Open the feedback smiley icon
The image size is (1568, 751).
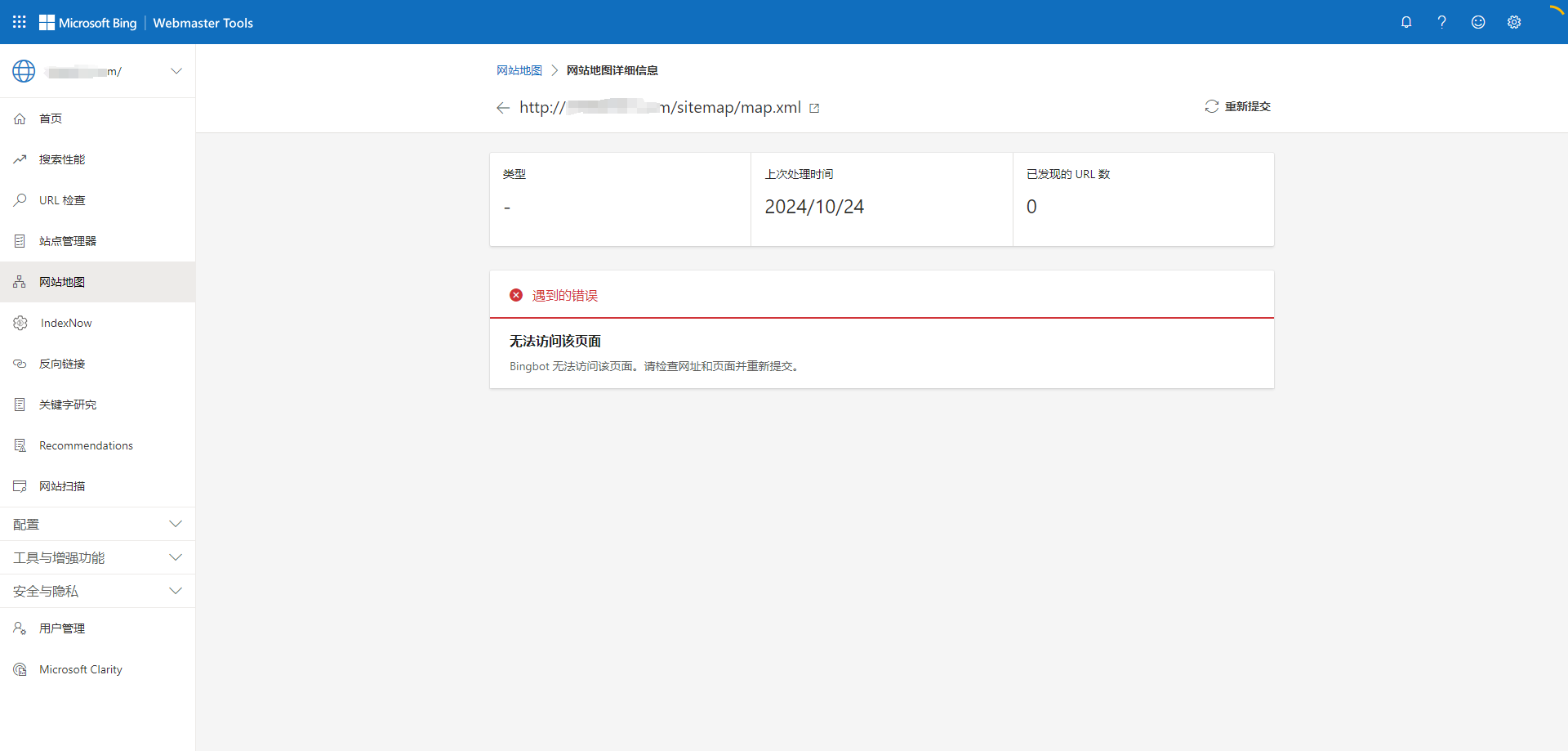click(1478, 22)
